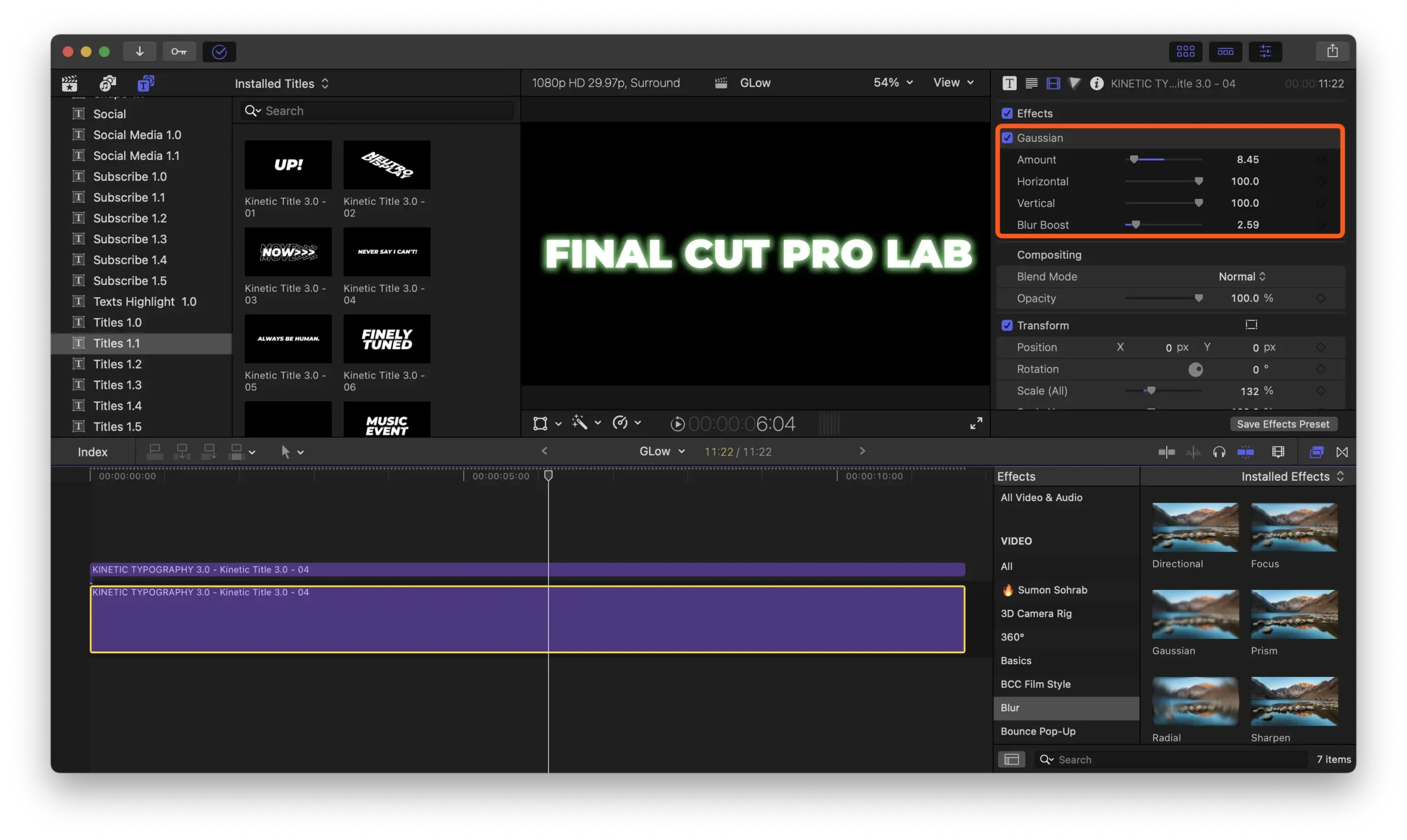Go back in timeline history arrow
The width and height of the screenshot is (1407, 840).
[544, 451]
